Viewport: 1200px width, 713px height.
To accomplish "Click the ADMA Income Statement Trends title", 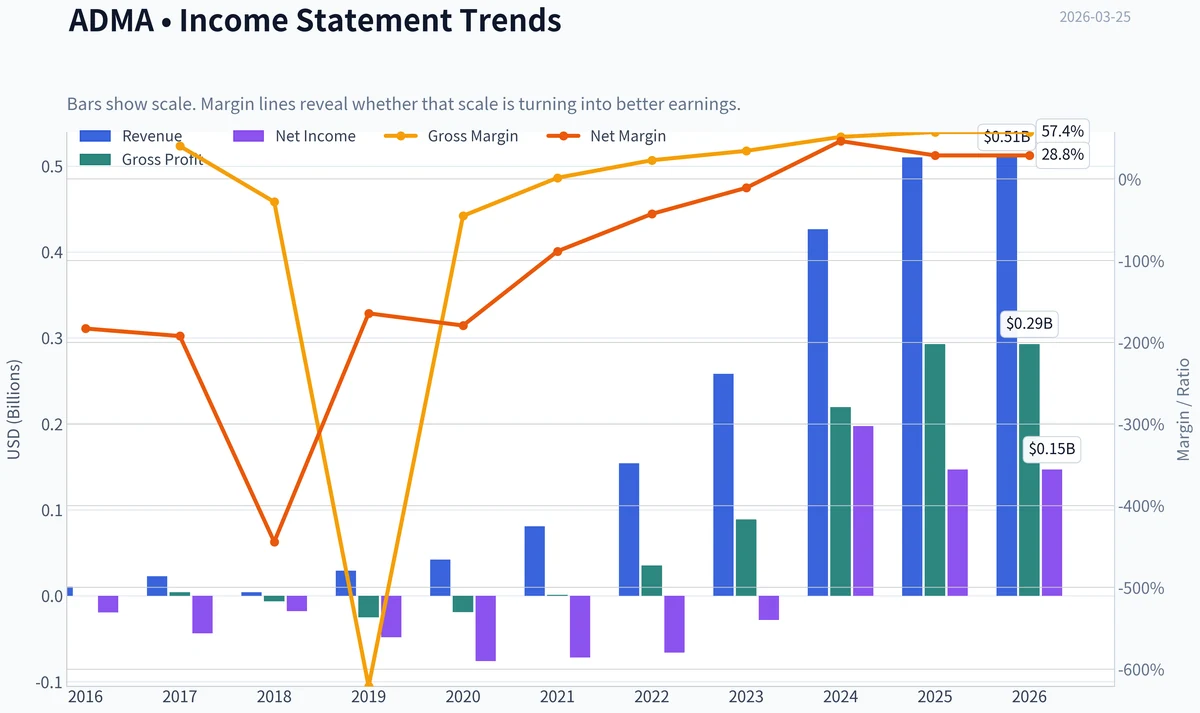I will click(315, 20).
